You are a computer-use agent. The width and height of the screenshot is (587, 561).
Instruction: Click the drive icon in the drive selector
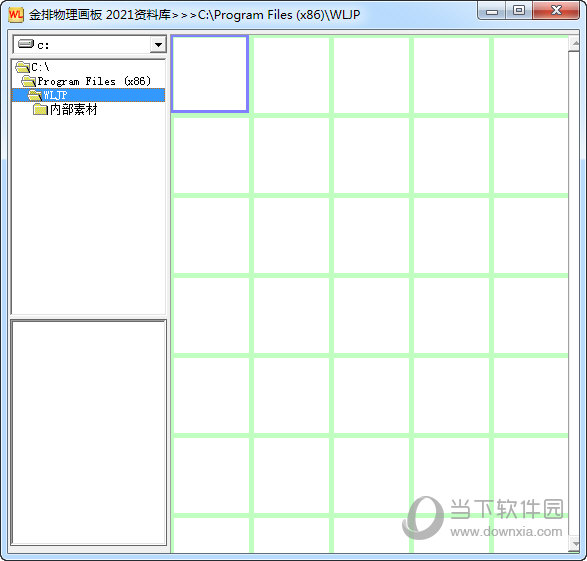tap(26, 44)
